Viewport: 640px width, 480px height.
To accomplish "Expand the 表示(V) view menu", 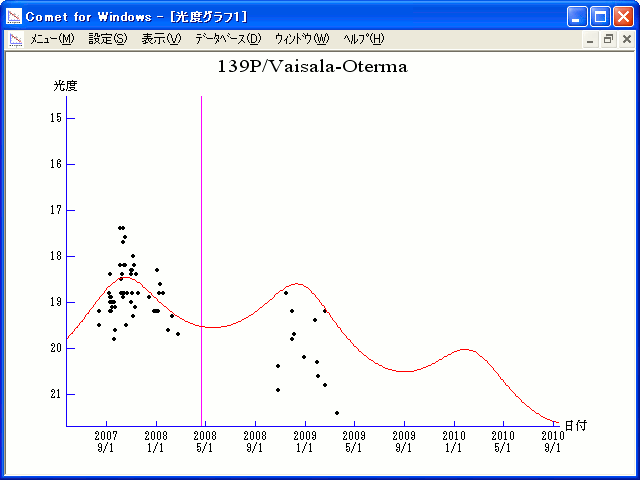I will pos(161,39).
